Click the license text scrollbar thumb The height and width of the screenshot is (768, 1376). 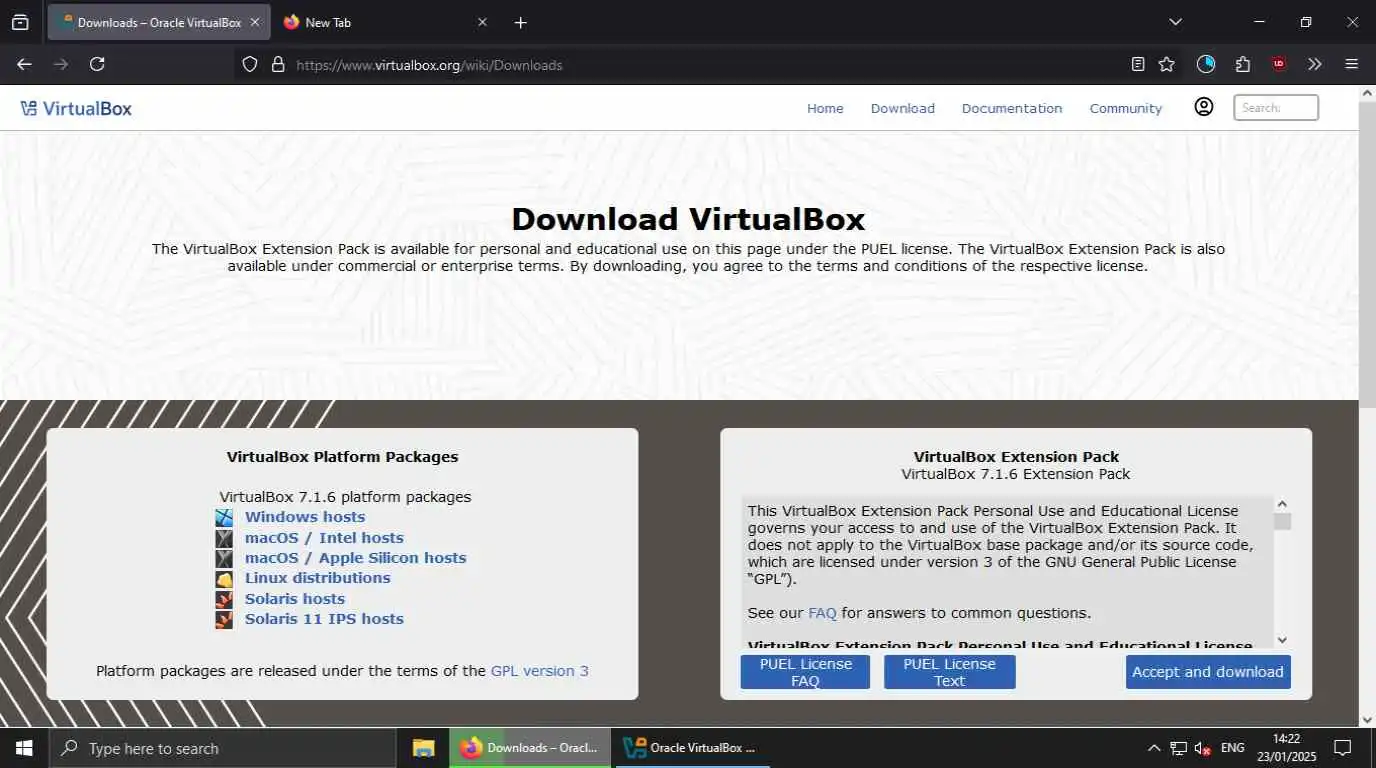(1282, 522)
